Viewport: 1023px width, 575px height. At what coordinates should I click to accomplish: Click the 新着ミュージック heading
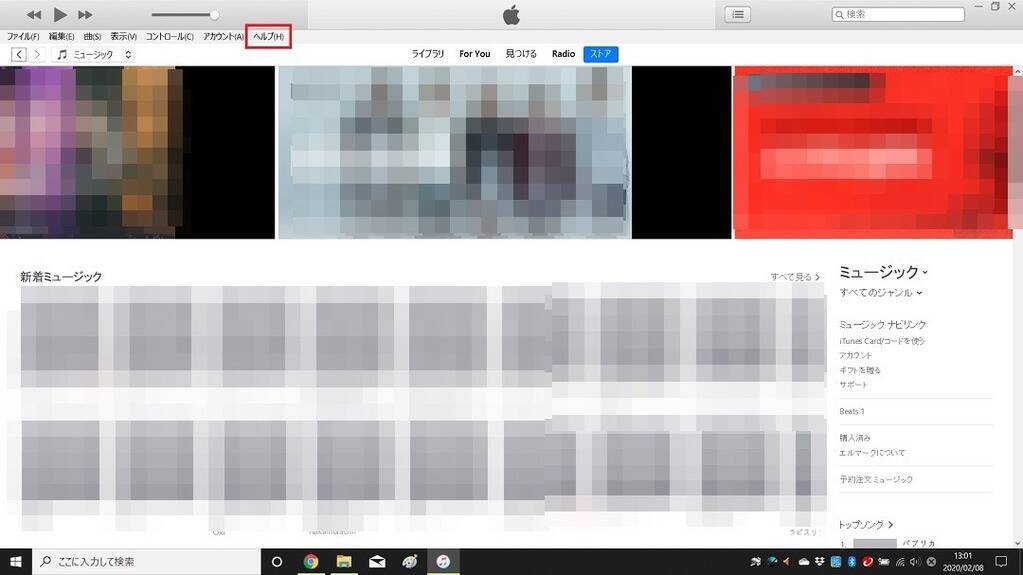click(x=61, y=277)
